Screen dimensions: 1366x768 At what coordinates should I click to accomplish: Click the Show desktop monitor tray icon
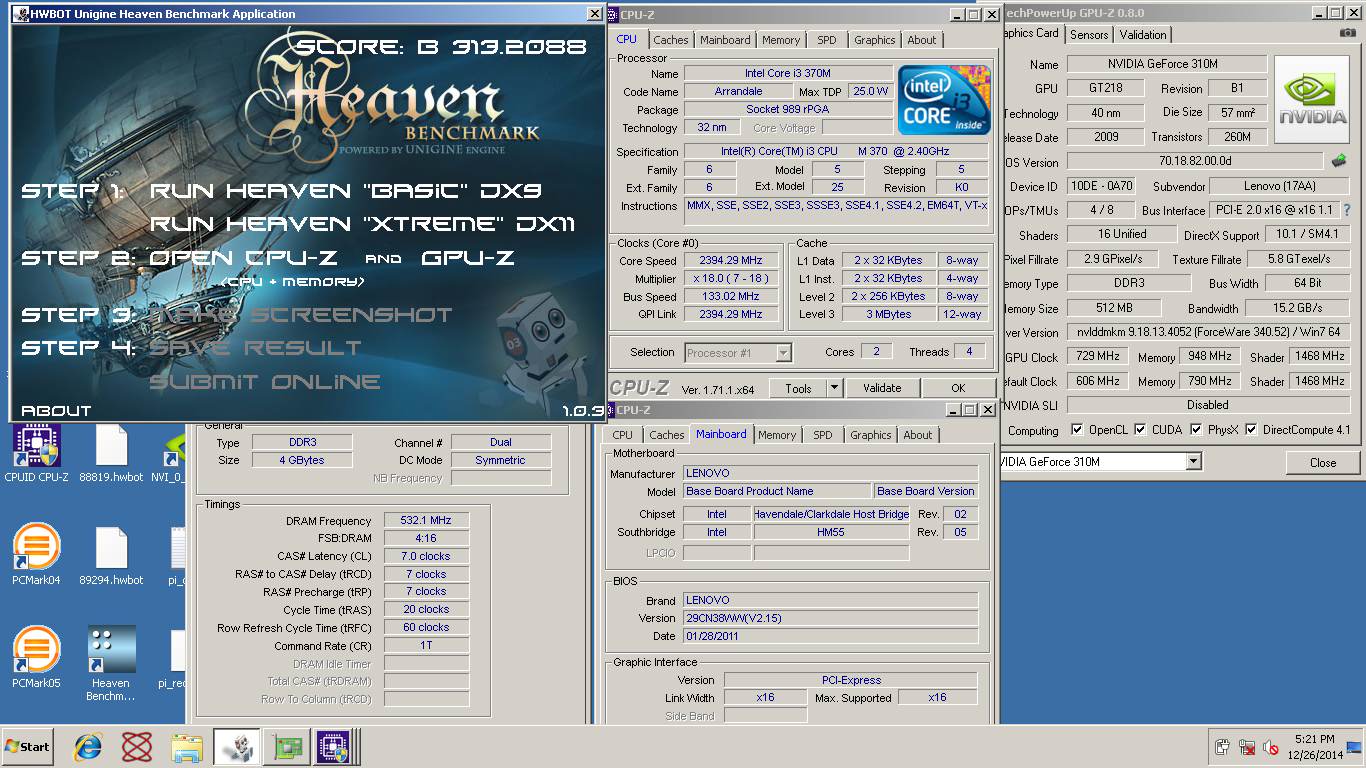(1354, 747)
